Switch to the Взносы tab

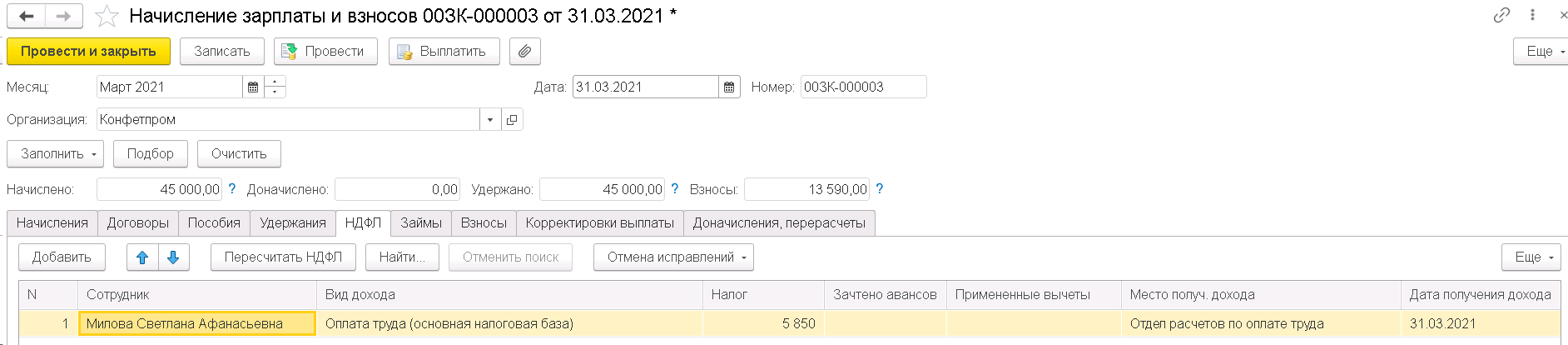click(x=484, y=222)
